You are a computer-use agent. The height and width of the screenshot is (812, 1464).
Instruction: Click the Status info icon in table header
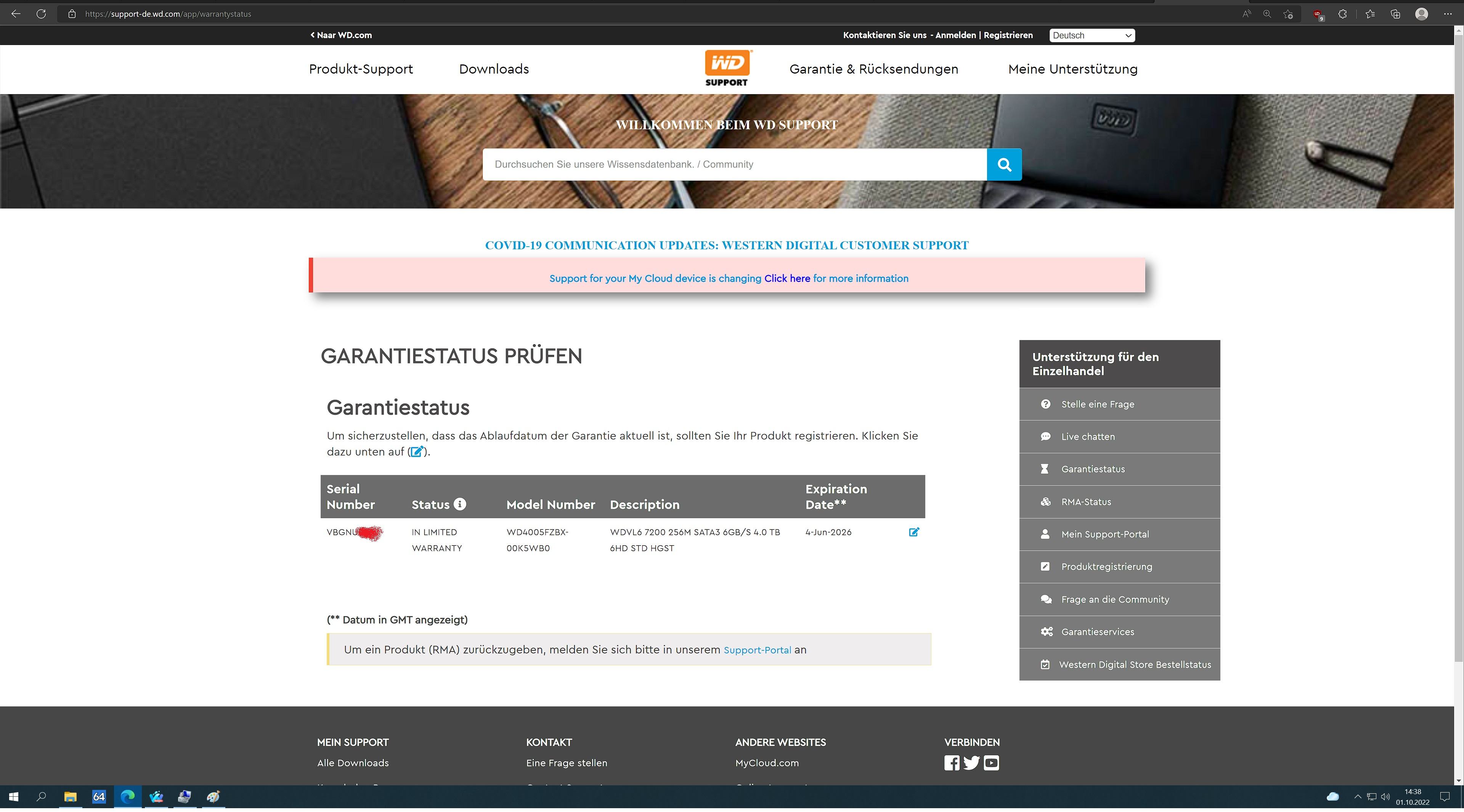(460, 504)
